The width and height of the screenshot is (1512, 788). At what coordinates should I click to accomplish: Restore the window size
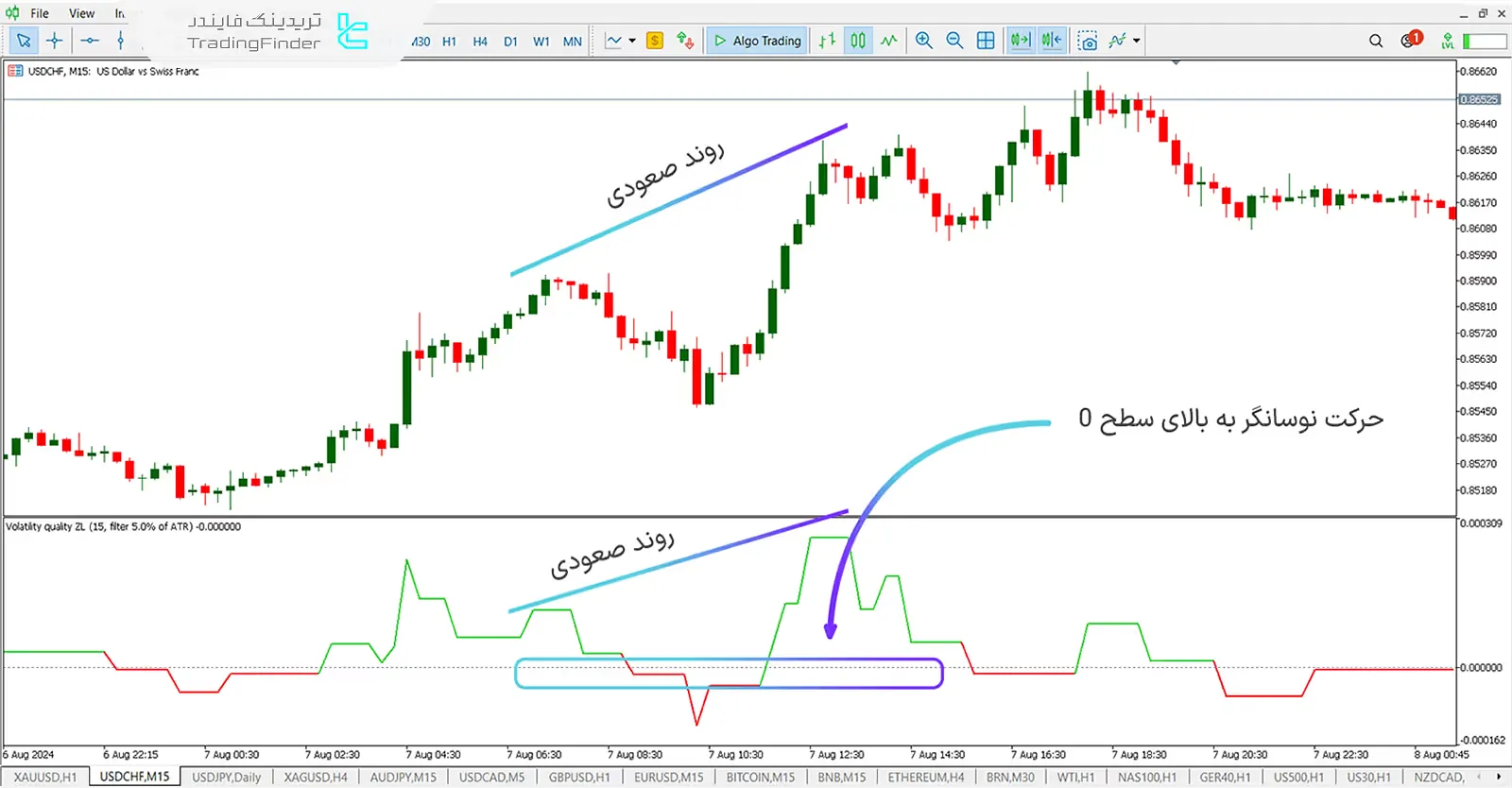[1482, 12]
